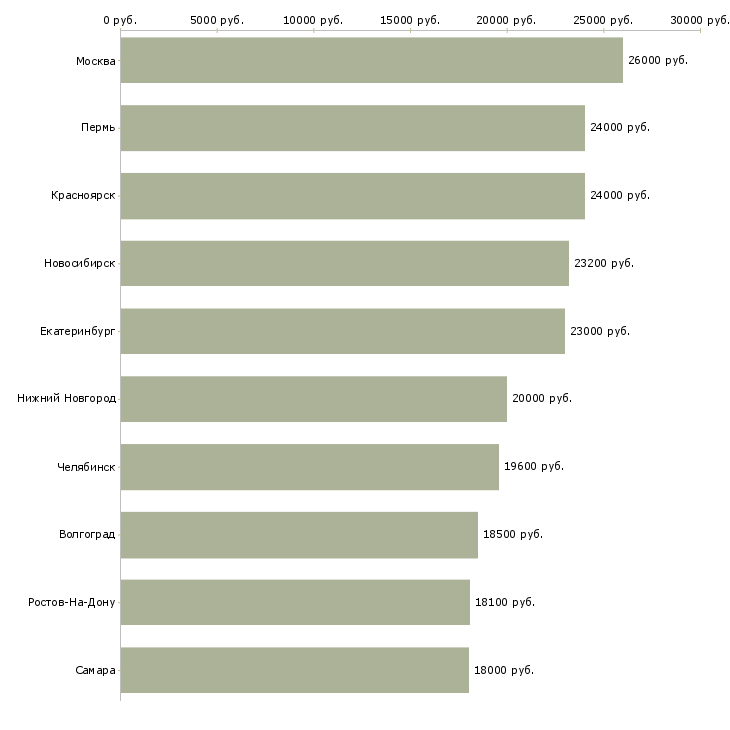Viewport: 730px width, 730px height.
Task: Click the Нижний Новгород axis label
Action: tap(66, 399)
